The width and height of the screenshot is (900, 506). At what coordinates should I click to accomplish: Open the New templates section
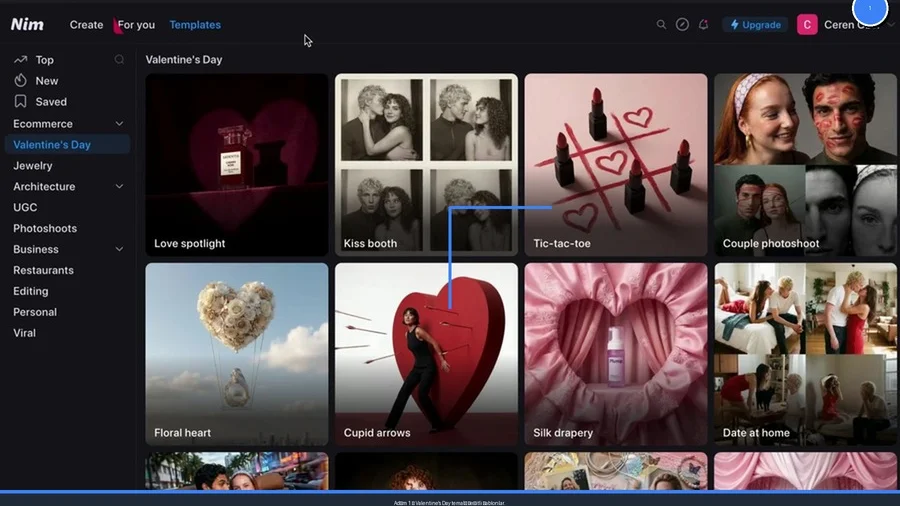[x=46, y=81]
